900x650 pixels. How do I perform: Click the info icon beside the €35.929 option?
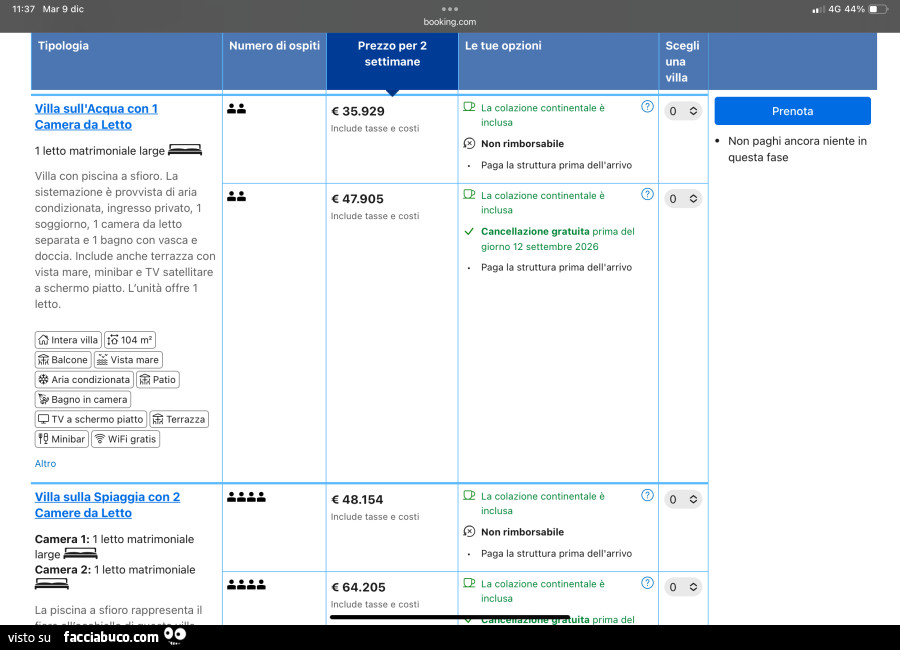647,107
